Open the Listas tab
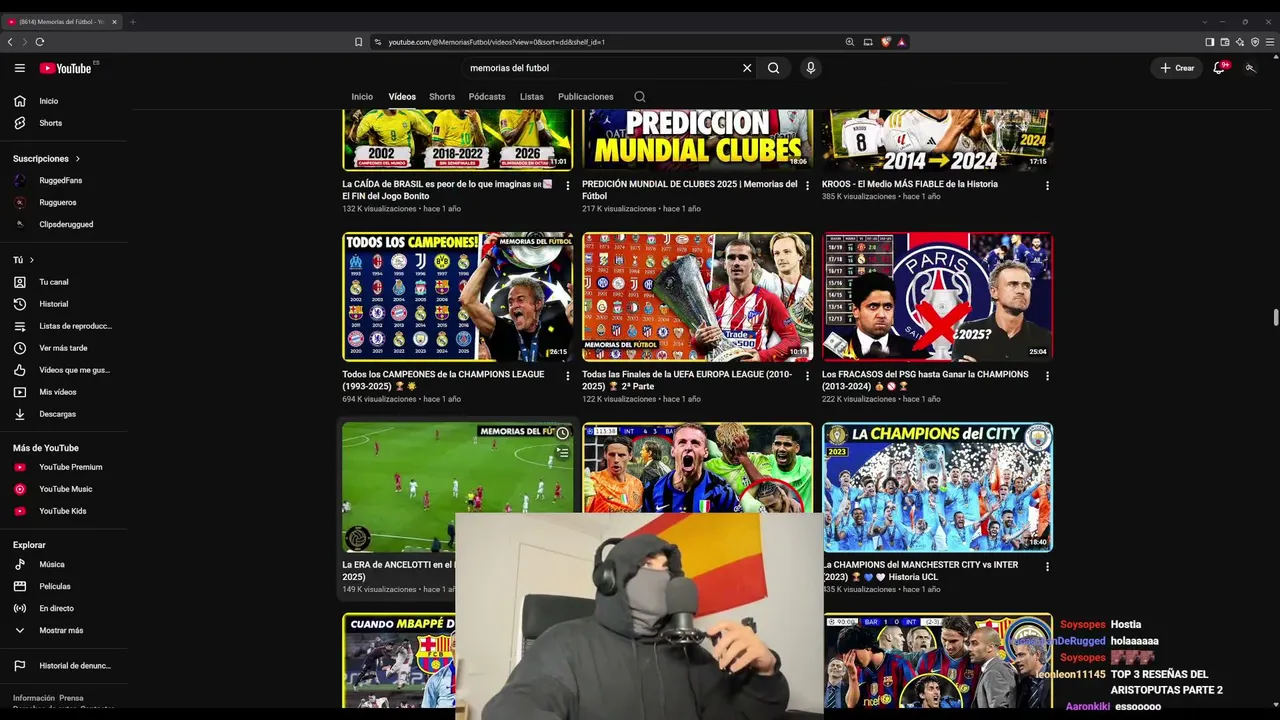This screenshot has width=1280, height=720. click(x=532, y=97)
